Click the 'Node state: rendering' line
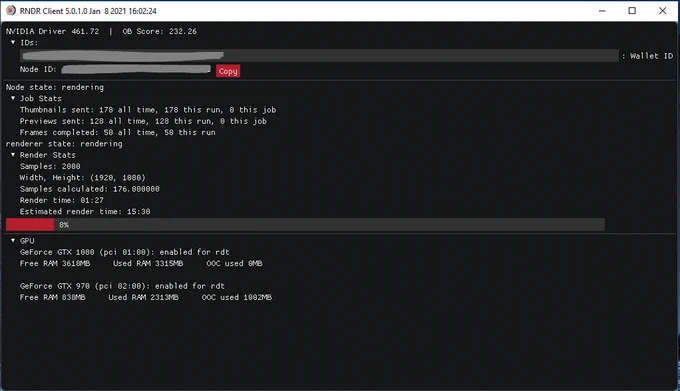The image size is (680, 391). click(55, 87)
